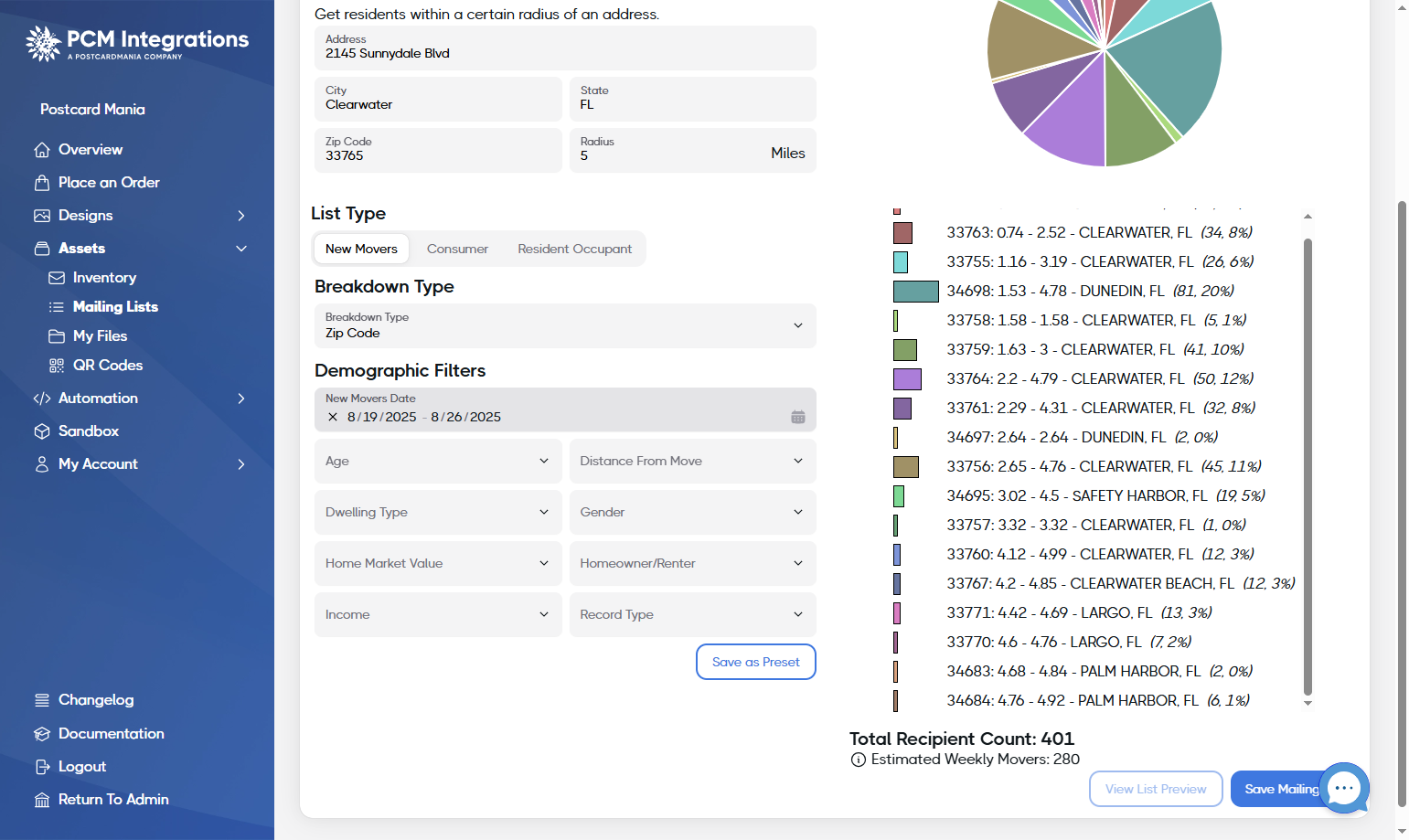1409x840 pixels.
Task: Click the Logout door icon
Action: pyautogui.click(x=42, y=767)
